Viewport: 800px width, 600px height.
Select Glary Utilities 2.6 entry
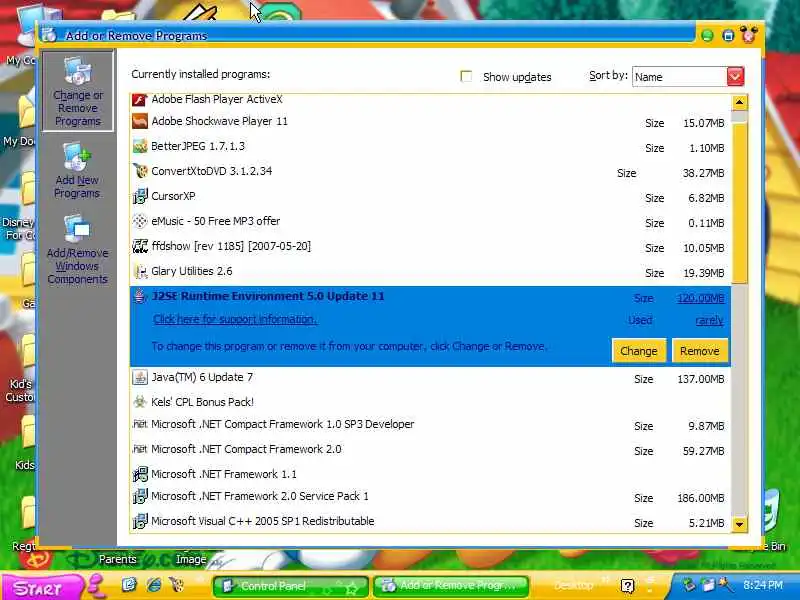[431, 271]
